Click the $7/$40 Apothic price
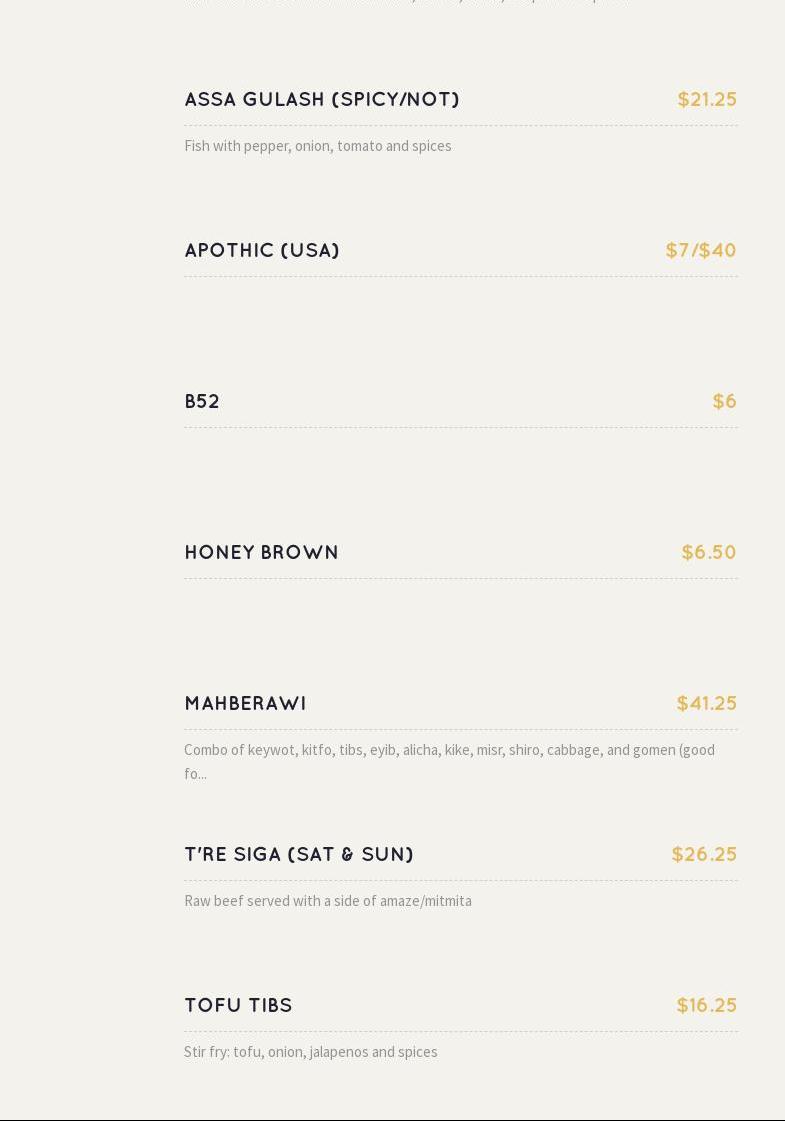 [701, 250]
